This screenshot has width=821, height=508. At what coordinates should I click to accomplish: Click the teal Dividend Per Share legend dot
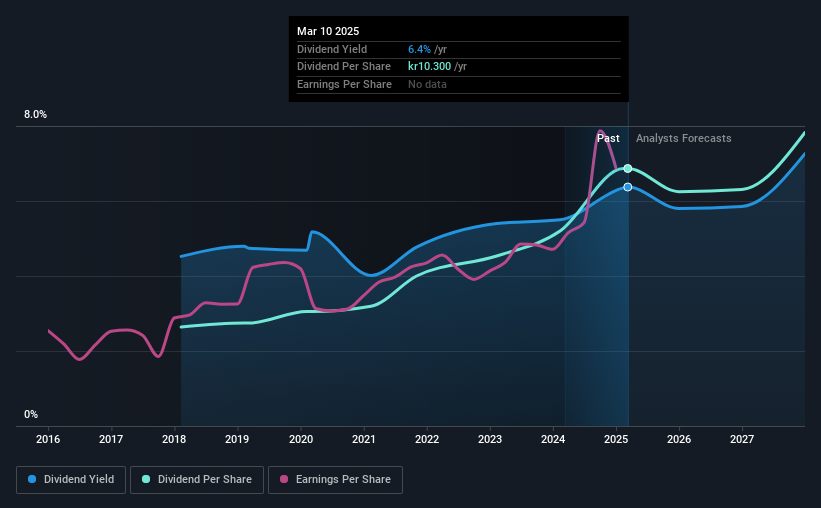click(x=146, y=479)
